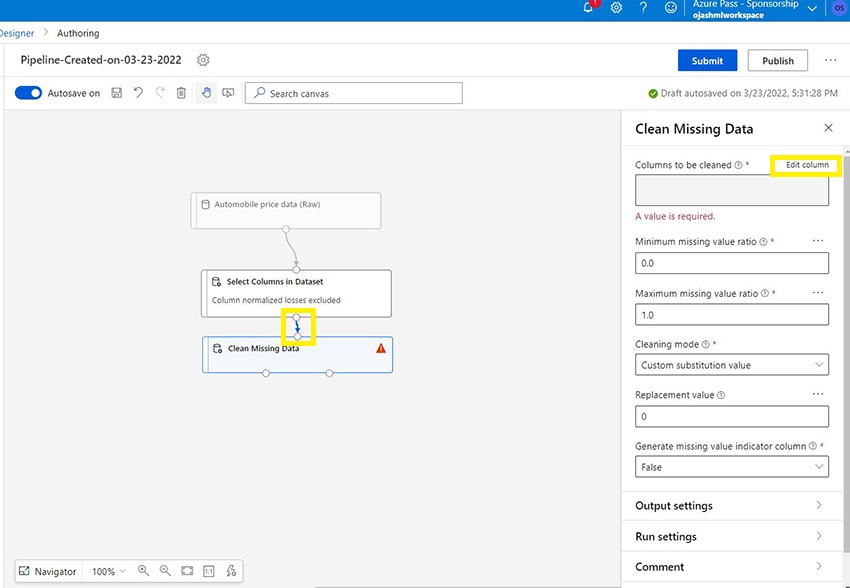Click the Search canvas field
This screenshot has width=850, height=588.
[354, 93]
